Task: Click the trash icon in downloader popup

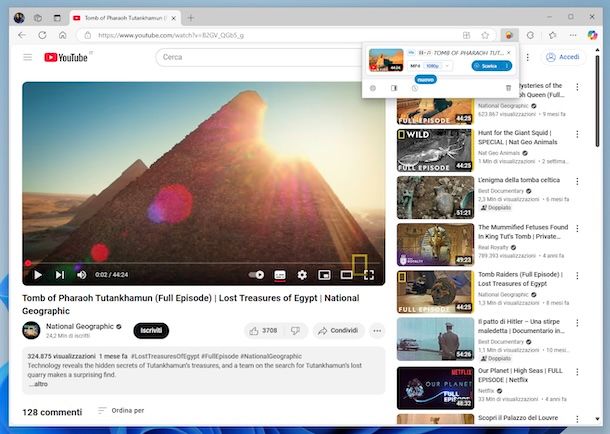Action: click(x=508, y=88)
